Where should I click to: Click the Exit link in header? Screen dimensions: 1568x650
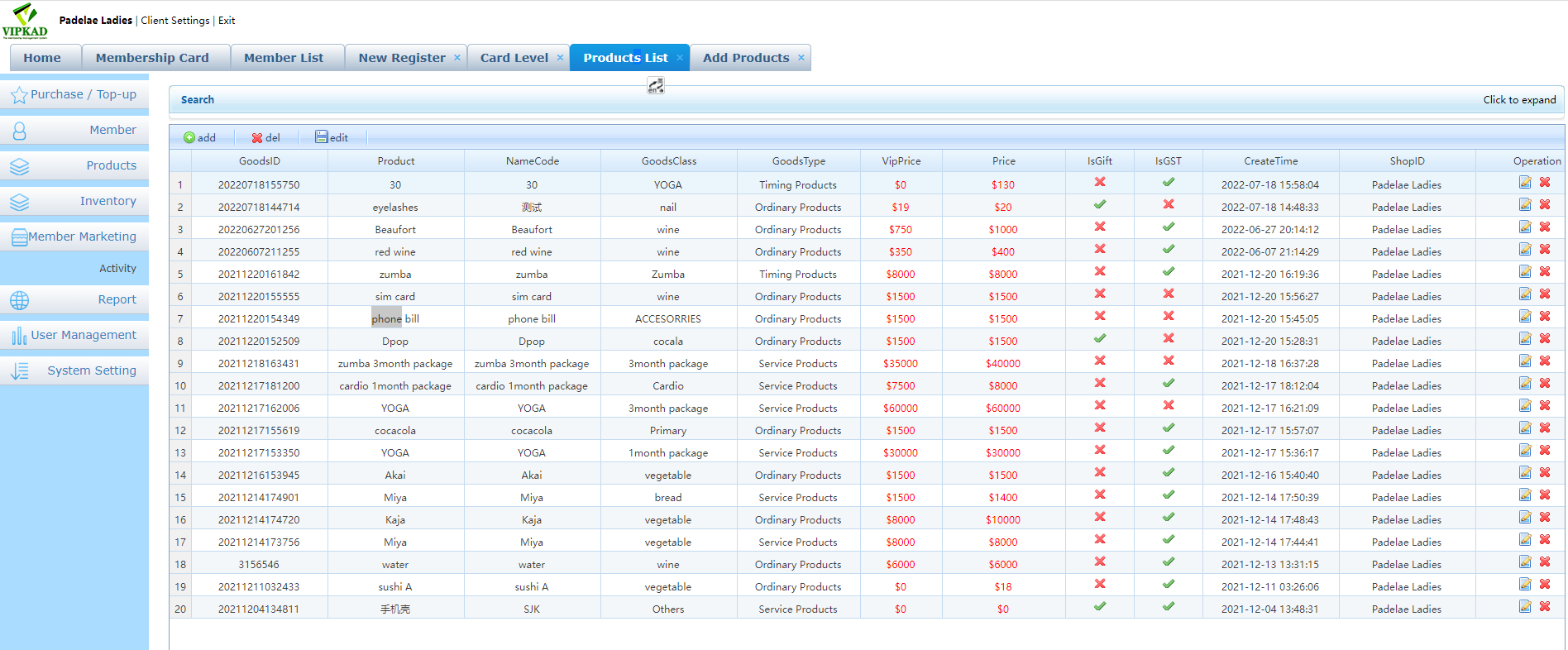tap(227, 21)
